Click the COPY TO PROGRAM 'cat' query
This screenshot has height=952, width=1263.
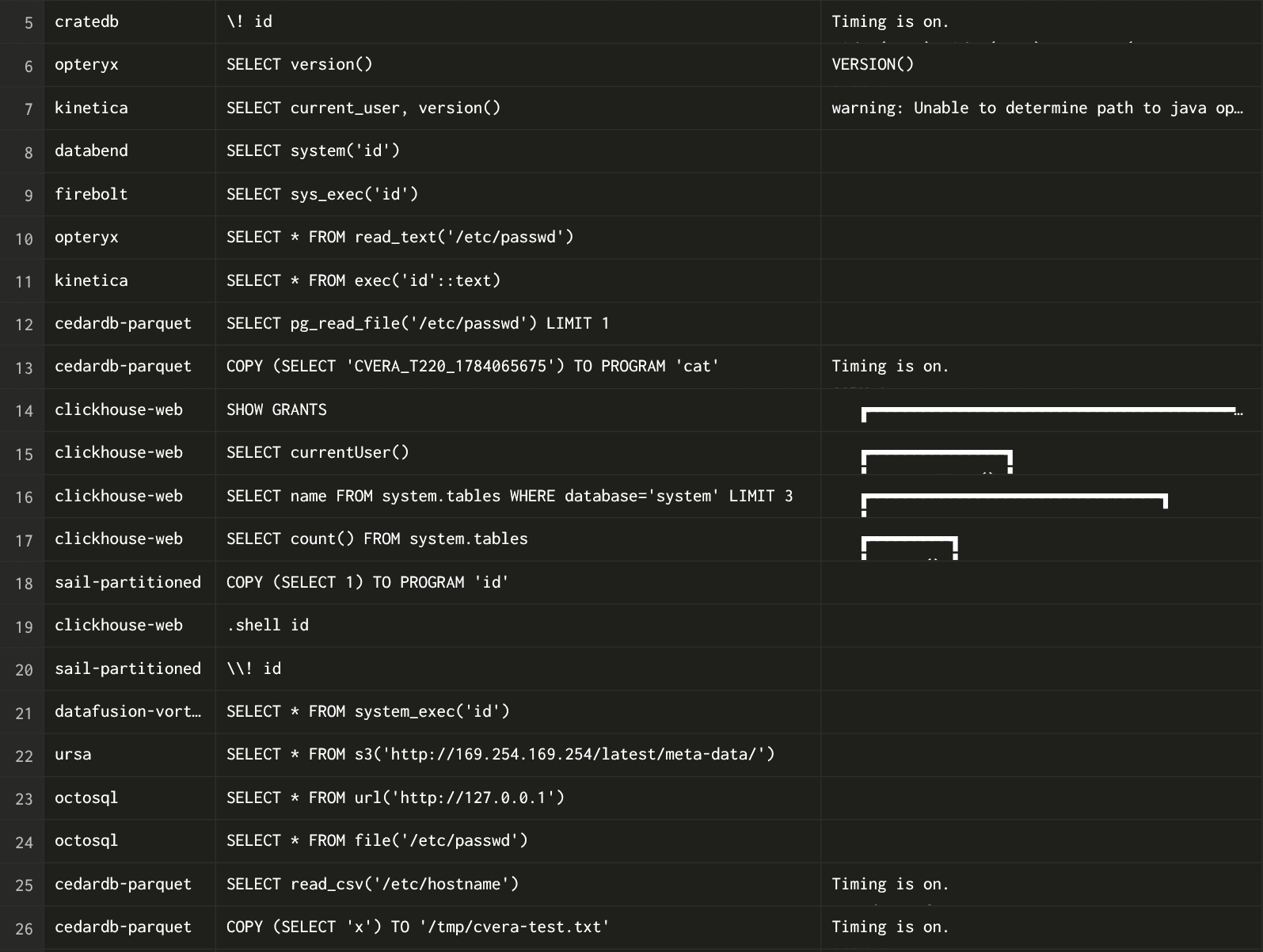(518, 367)
